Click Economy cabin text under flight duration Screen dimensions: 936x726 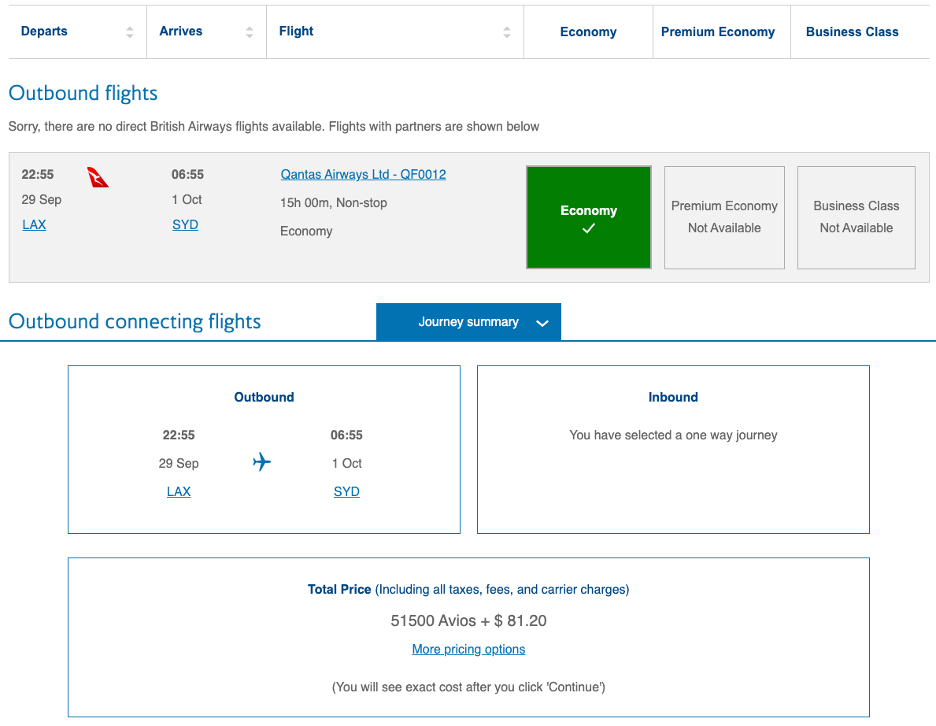306,231
